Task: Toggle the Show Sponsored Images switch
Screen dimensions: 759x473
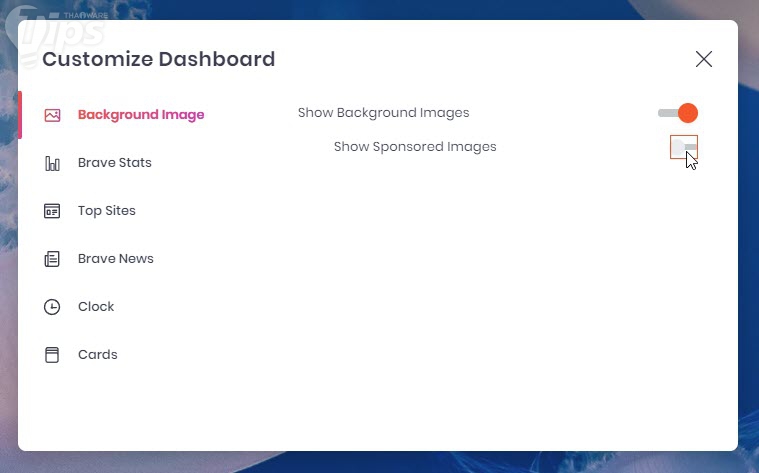Action: click(683, 147)
